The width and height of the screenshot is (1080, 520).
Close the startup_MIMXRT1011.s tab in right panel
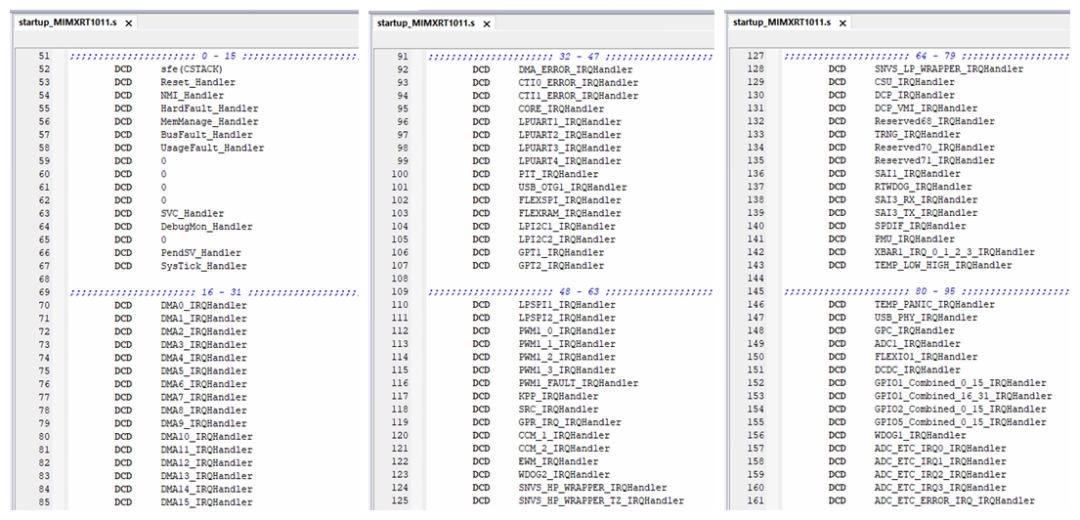843,23
